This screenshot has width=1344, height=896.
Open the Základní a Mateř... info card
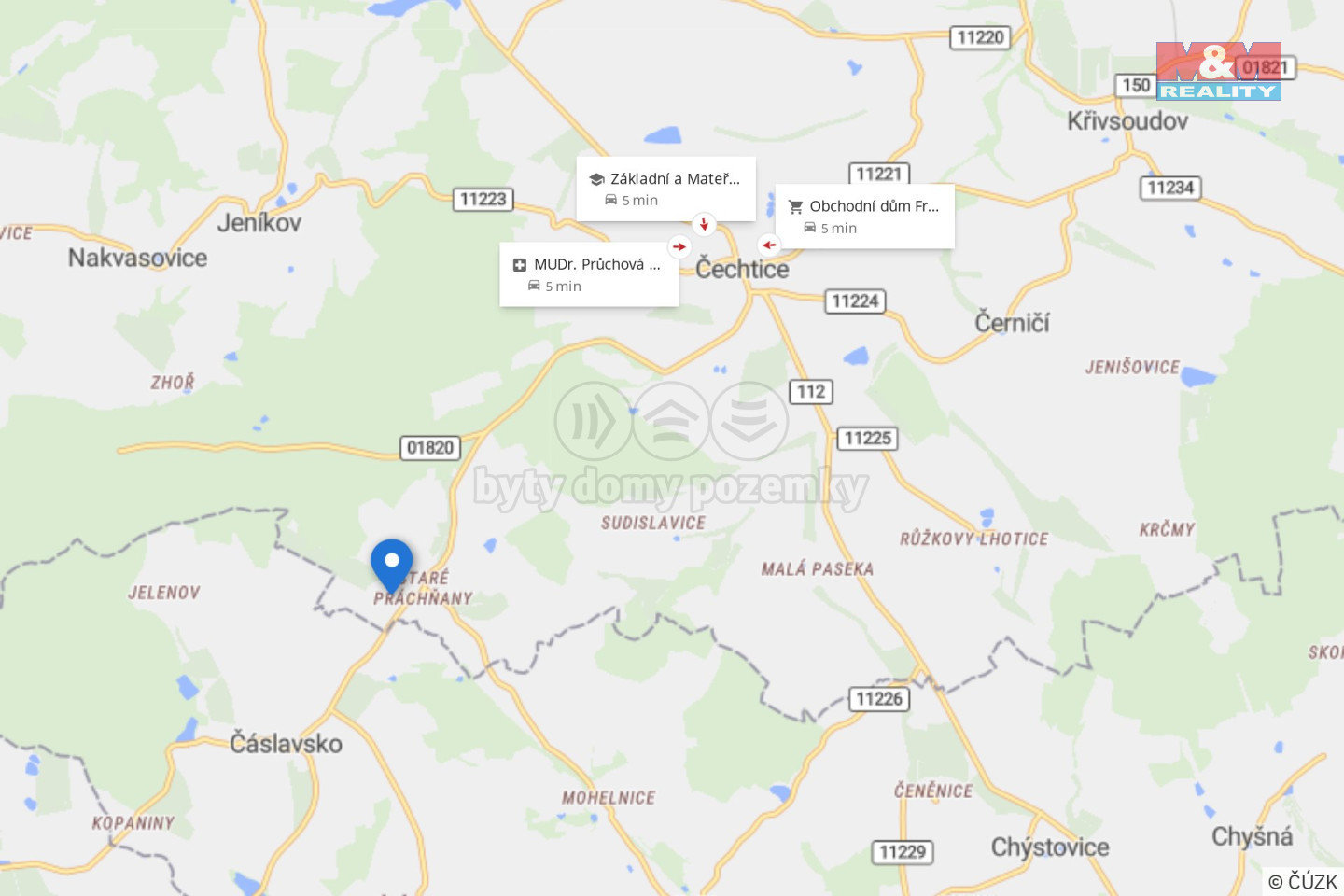tap(665, 189)
